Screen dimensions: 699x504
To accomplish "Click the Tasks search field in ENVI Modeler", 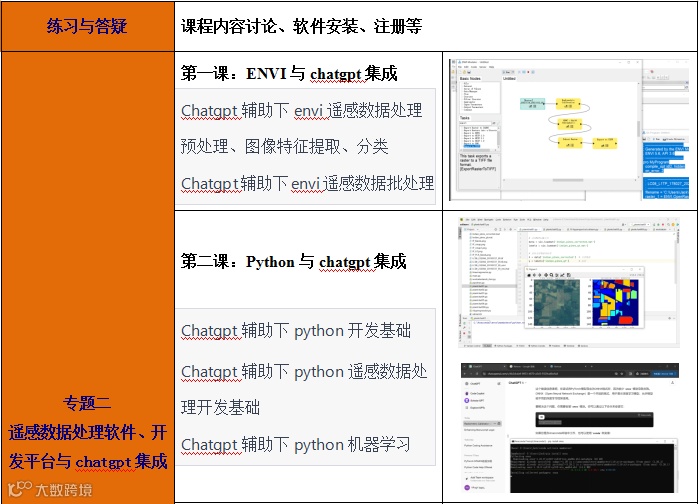I will pos(475,123).
